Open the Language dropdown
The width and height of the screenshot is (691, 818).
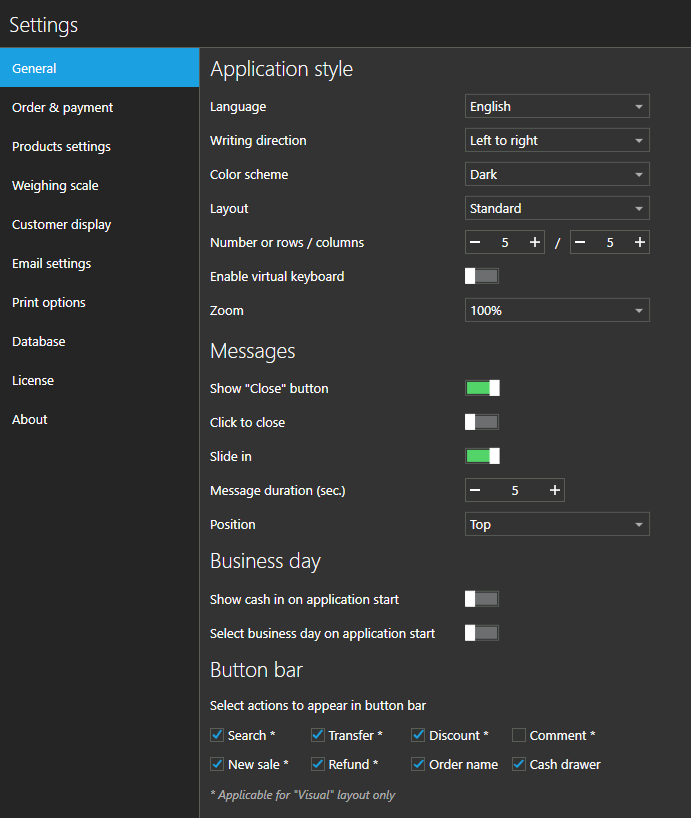[557, 106]
